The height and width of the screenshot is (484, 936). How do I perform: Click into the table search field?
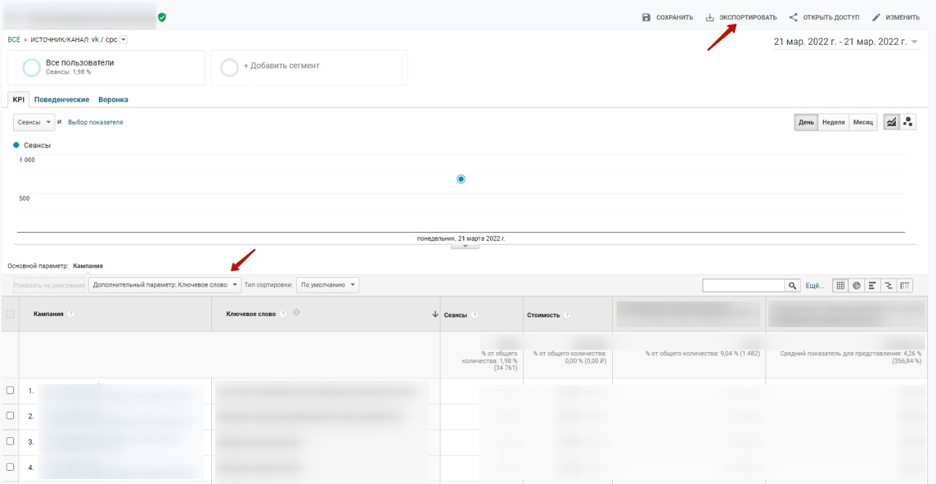(743, 286)
